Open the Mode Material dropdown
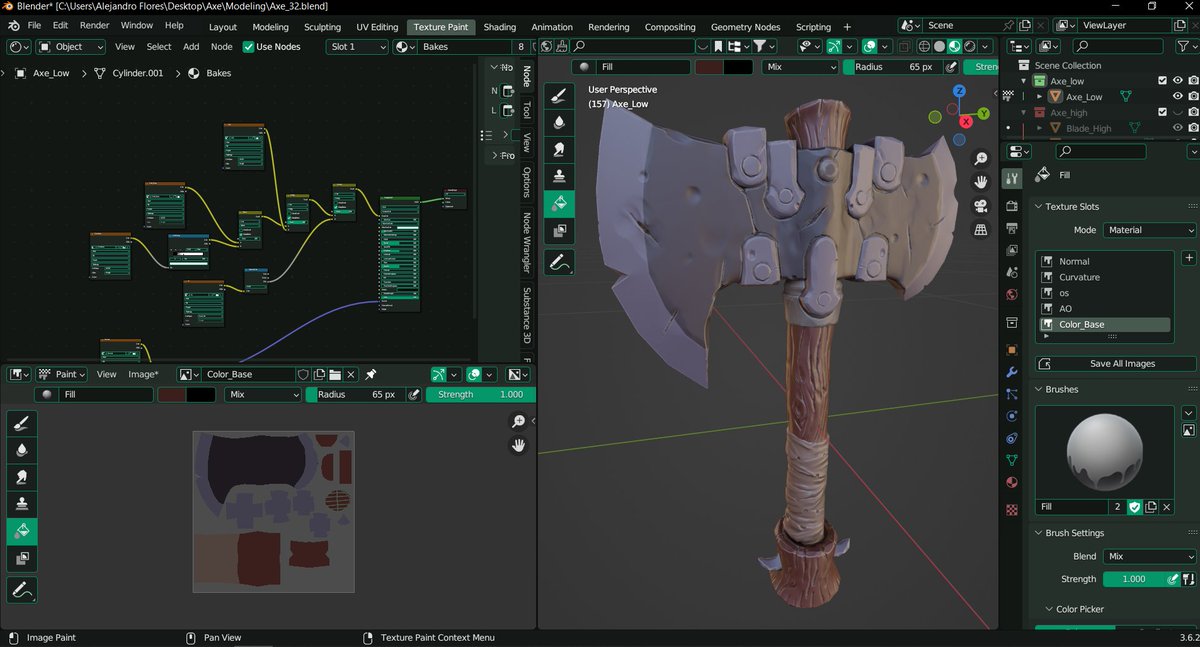Viewport: 1200px width, 647px height. pos(1150,230)
